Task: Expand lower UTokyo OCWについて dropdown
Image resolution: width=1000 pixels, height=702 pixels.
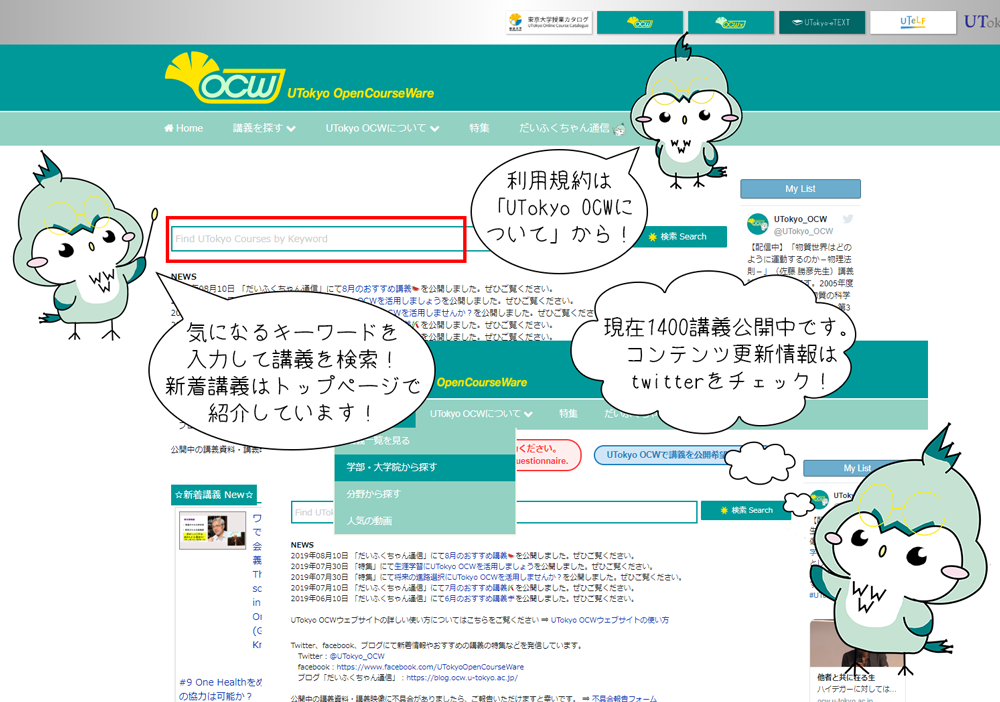Action: (481, 414)
